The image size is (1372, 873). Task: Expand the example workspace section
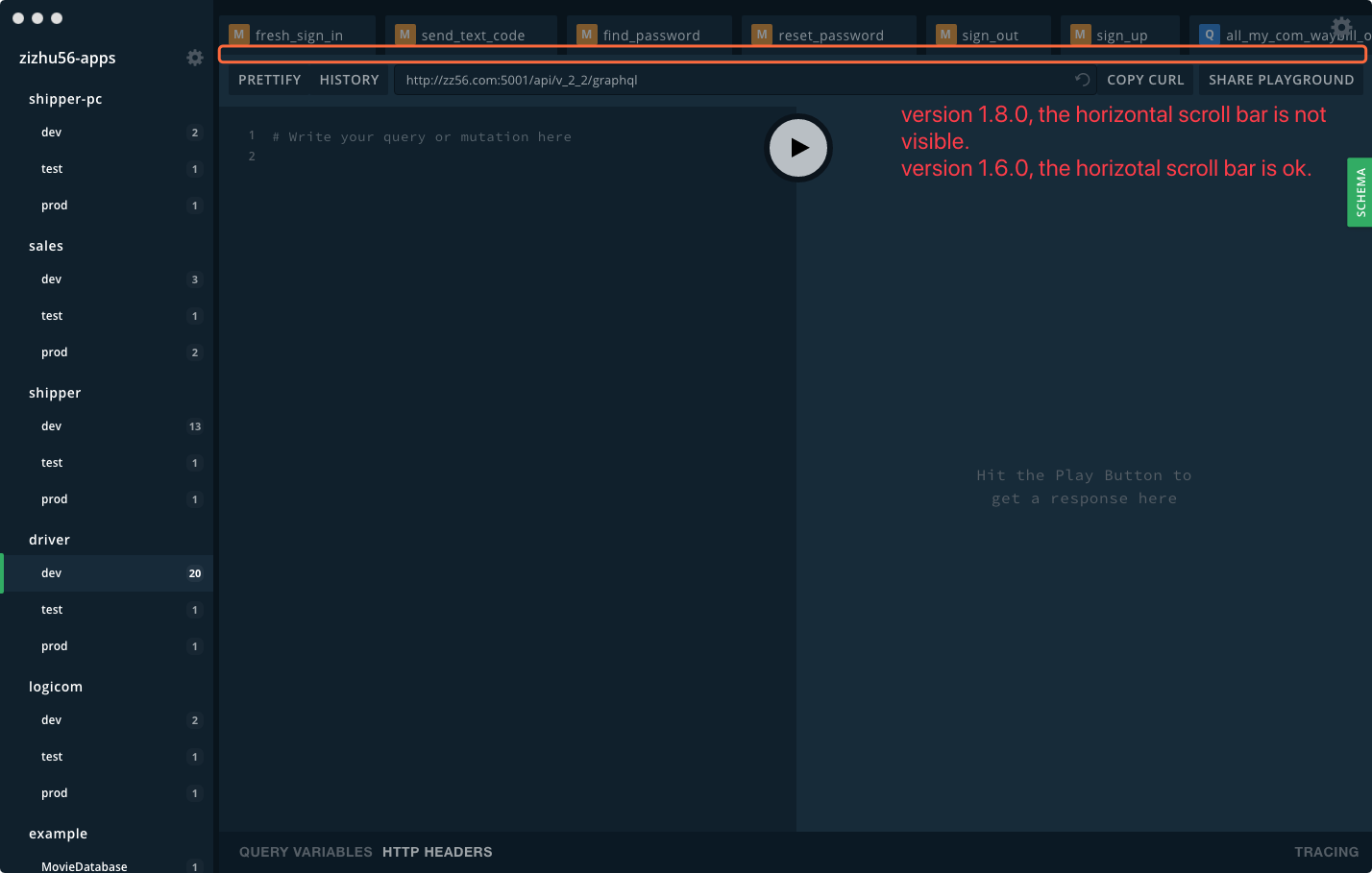[58, 834]
